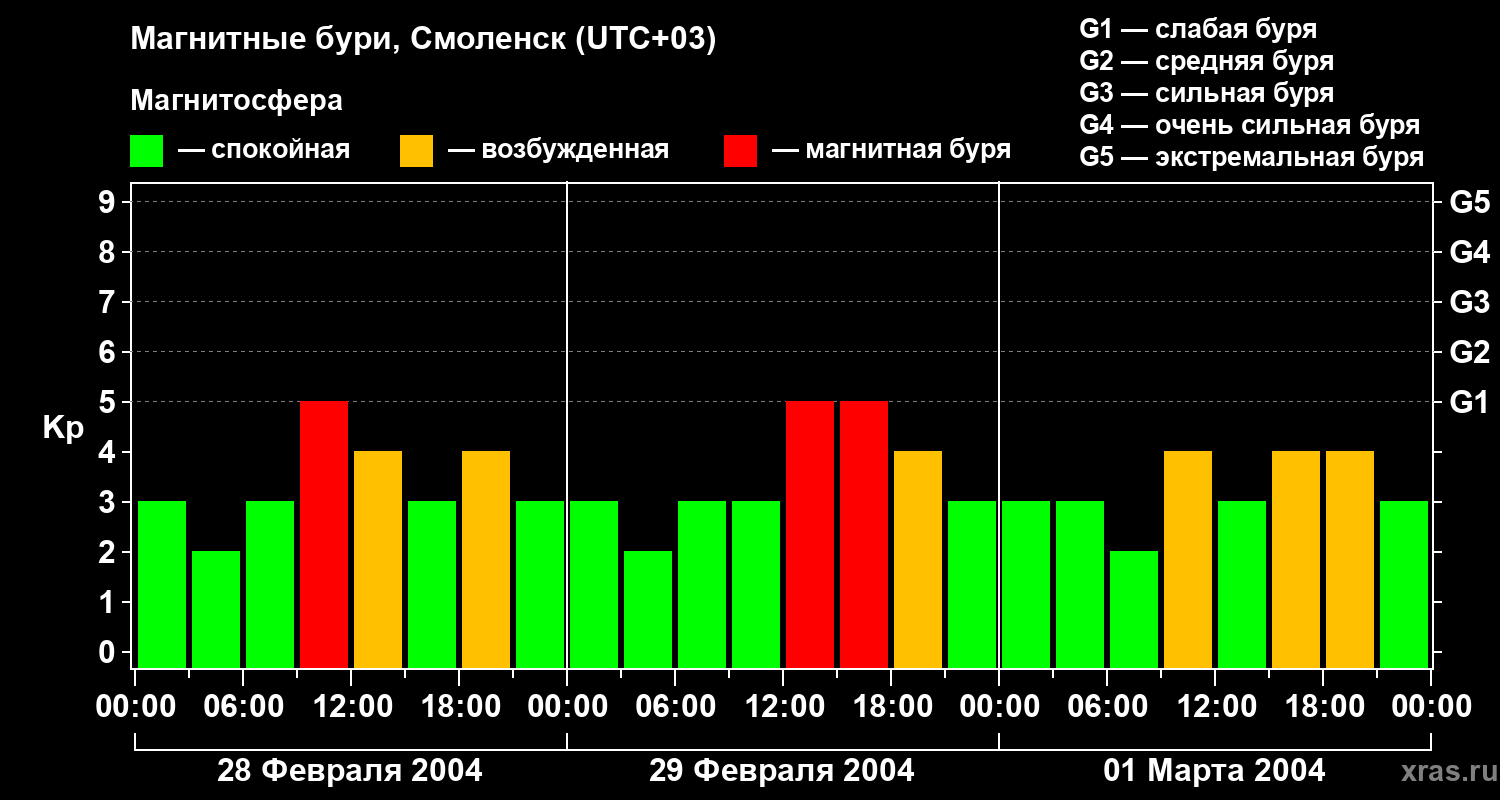Click the '18:00' time label for 01 March
The width and height of the screenshot is (1500, 800).
click(1323, 706)
